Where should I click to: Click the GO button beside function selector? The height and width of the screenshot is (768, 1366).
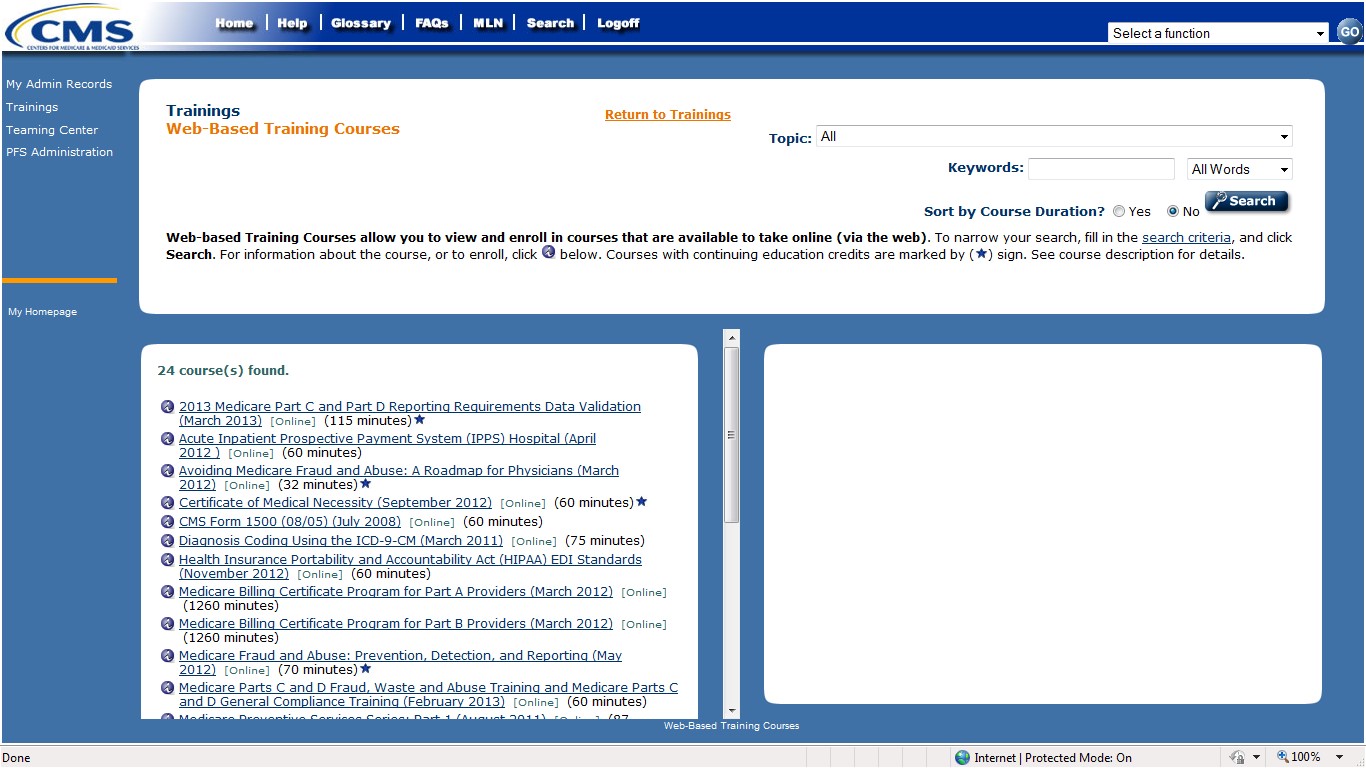1350,32
